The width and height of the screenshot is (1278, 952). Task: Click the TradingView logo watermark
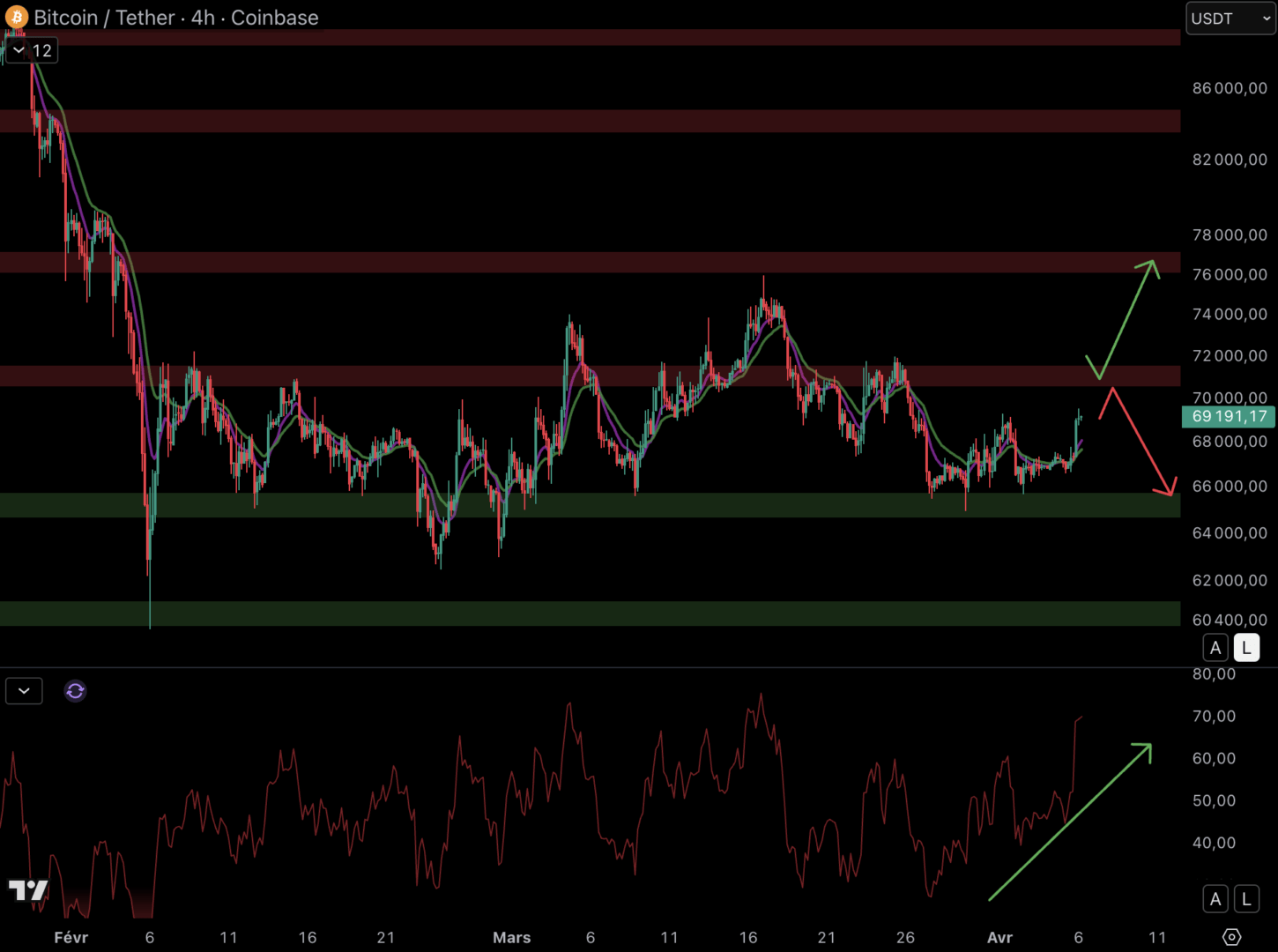pos(28,890)
